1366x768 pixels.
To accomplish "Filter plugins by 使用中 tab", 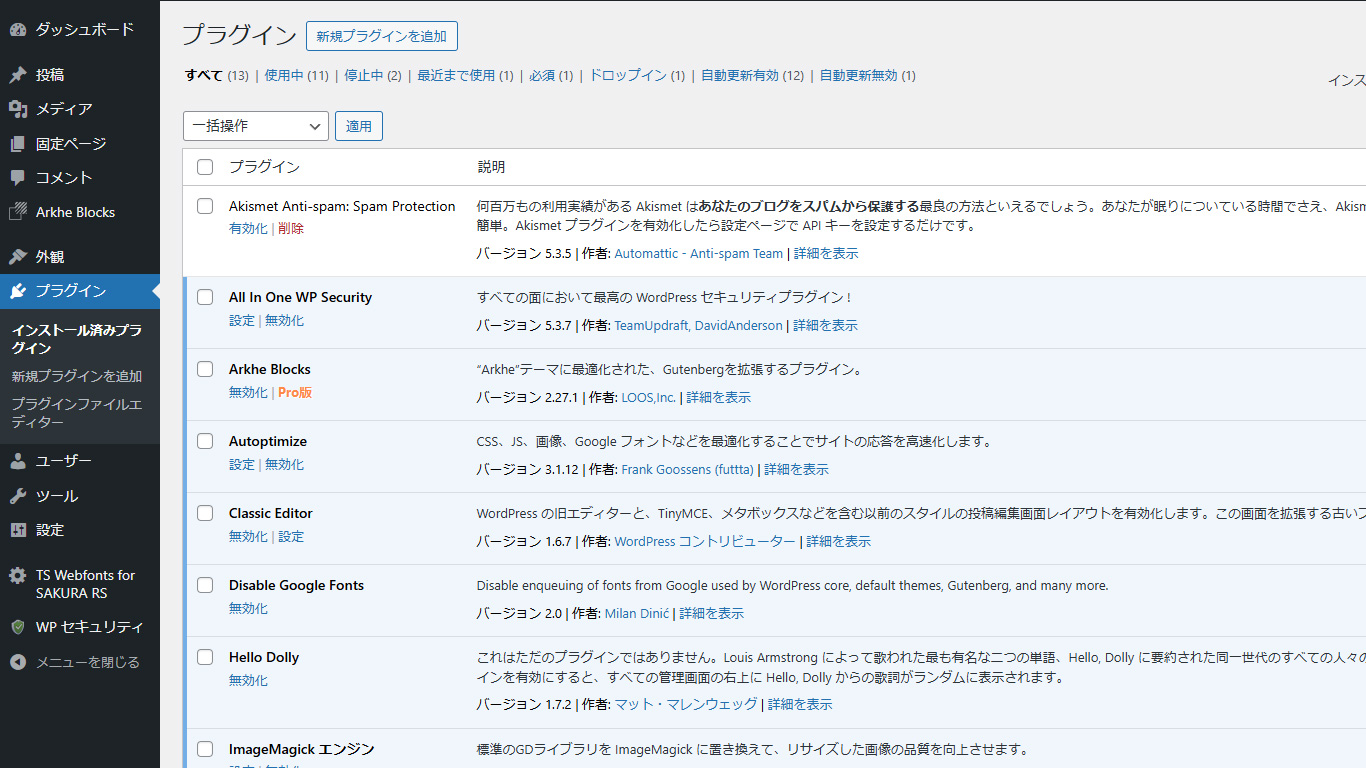I will tap(296, 75).
